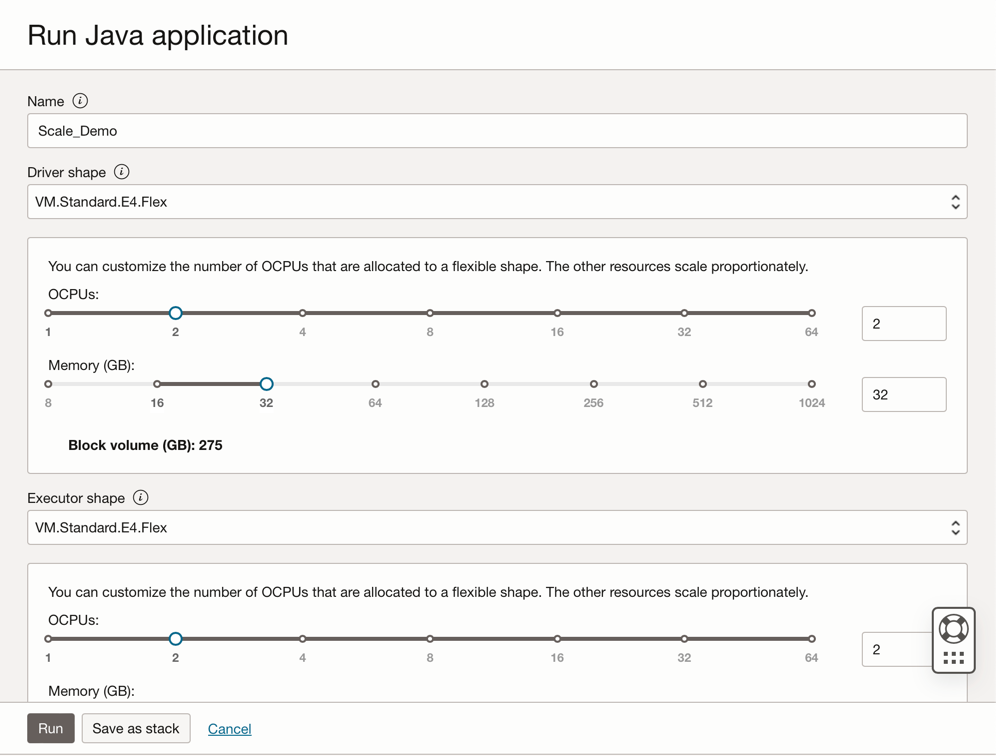This screenshot has width=996, height=756.
Task: Click the Run button
Action: (x=51, y=728)
